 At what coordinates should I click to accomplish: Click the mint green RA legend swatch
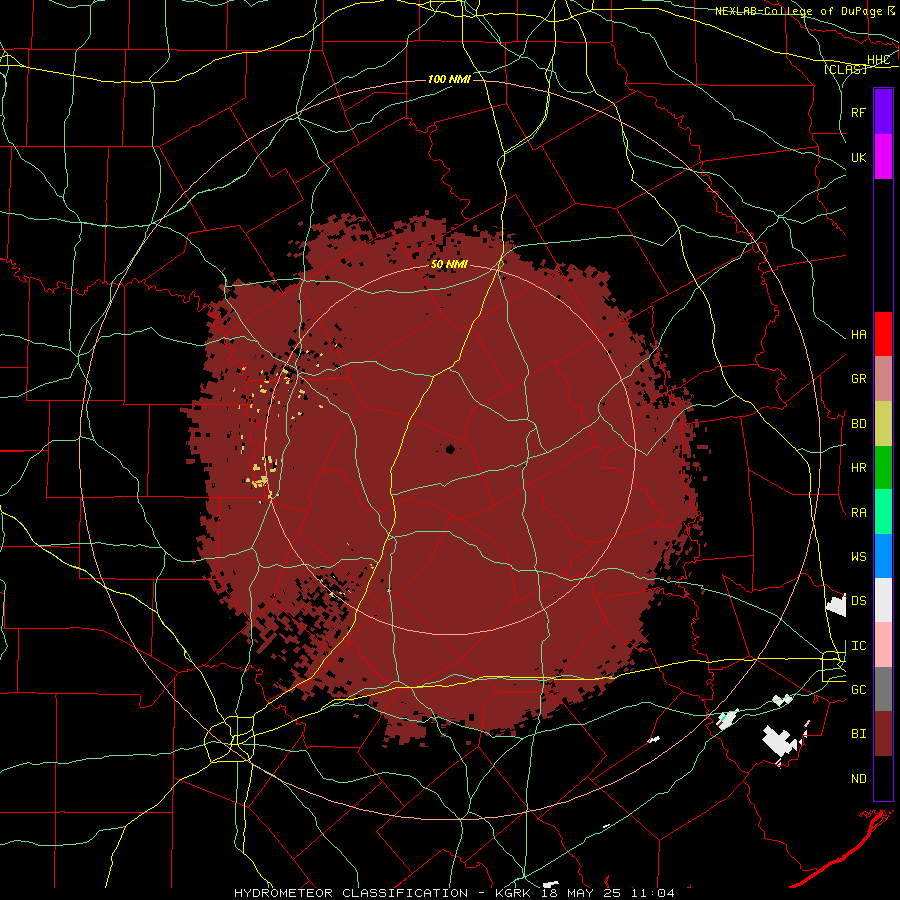tap(883, 512)
